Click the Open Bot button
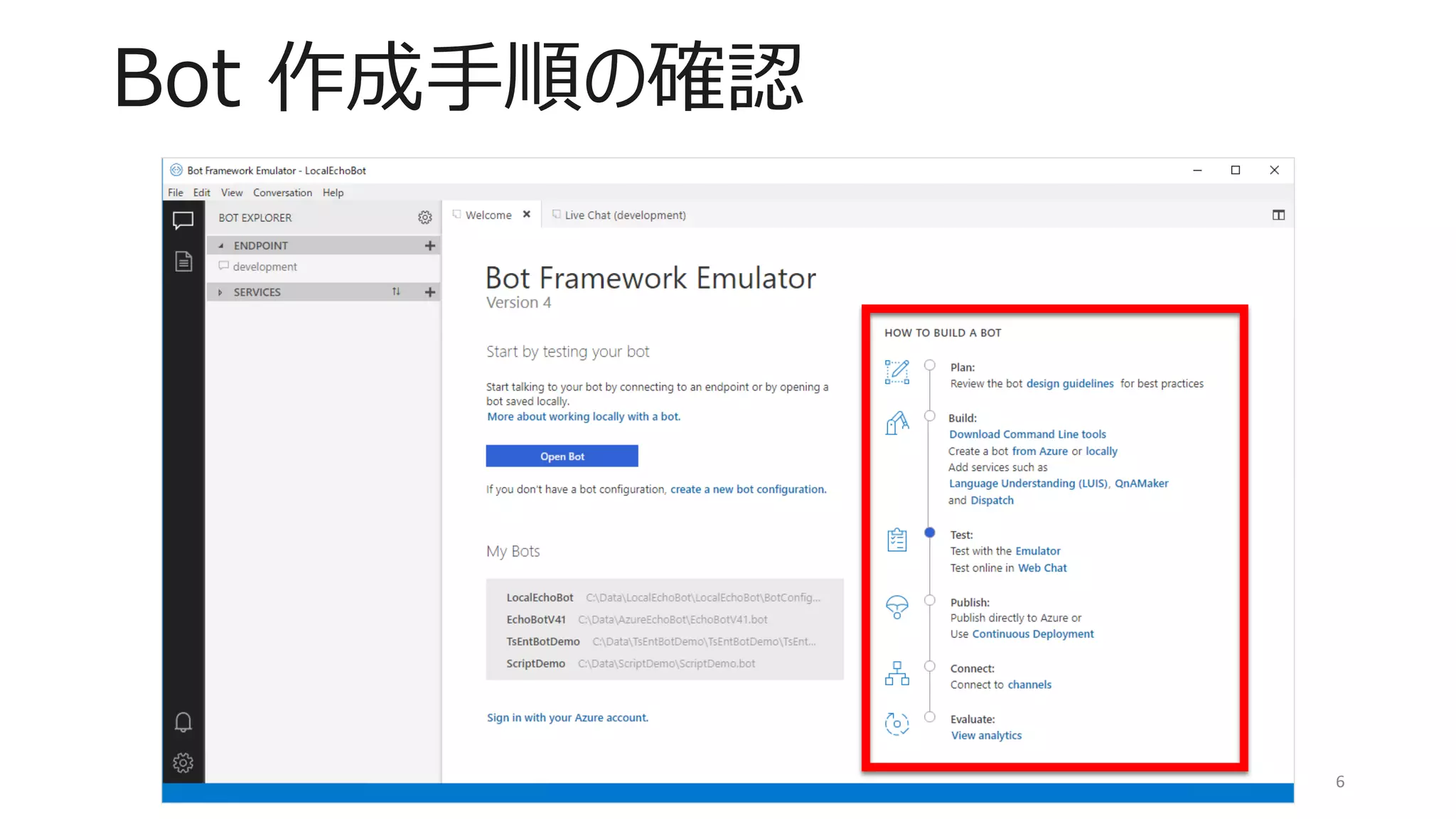 [x=562, y=456]
